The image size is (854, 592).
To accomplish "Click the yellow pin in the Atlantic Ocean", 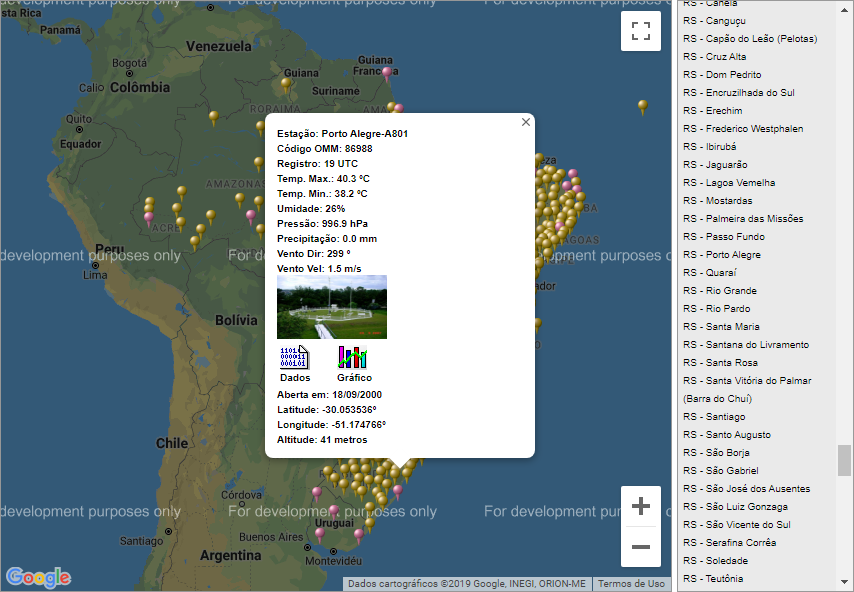I will 642,105.
